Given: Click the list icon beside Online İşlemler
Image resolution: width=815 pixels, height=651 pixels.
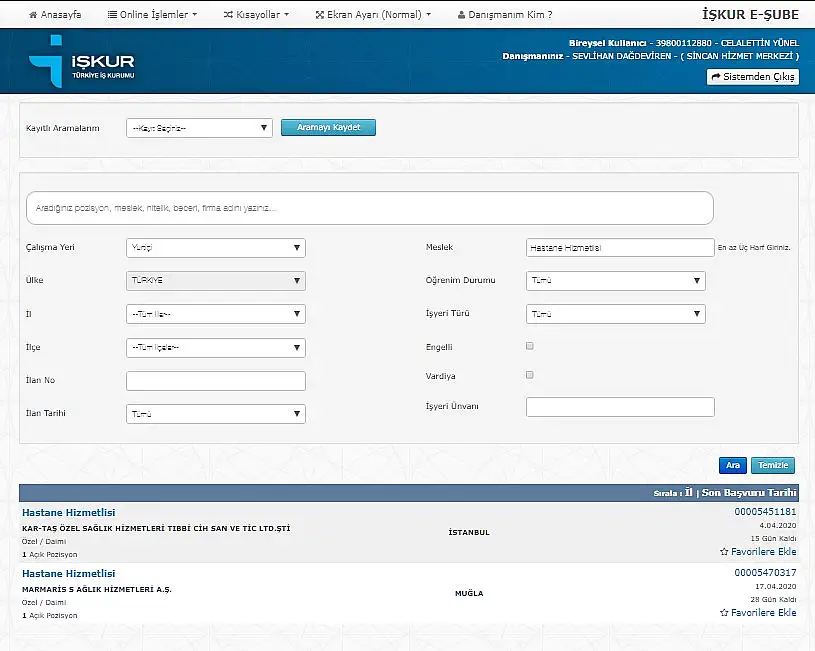Looking at the screenshot, I should tap(112, 15).
